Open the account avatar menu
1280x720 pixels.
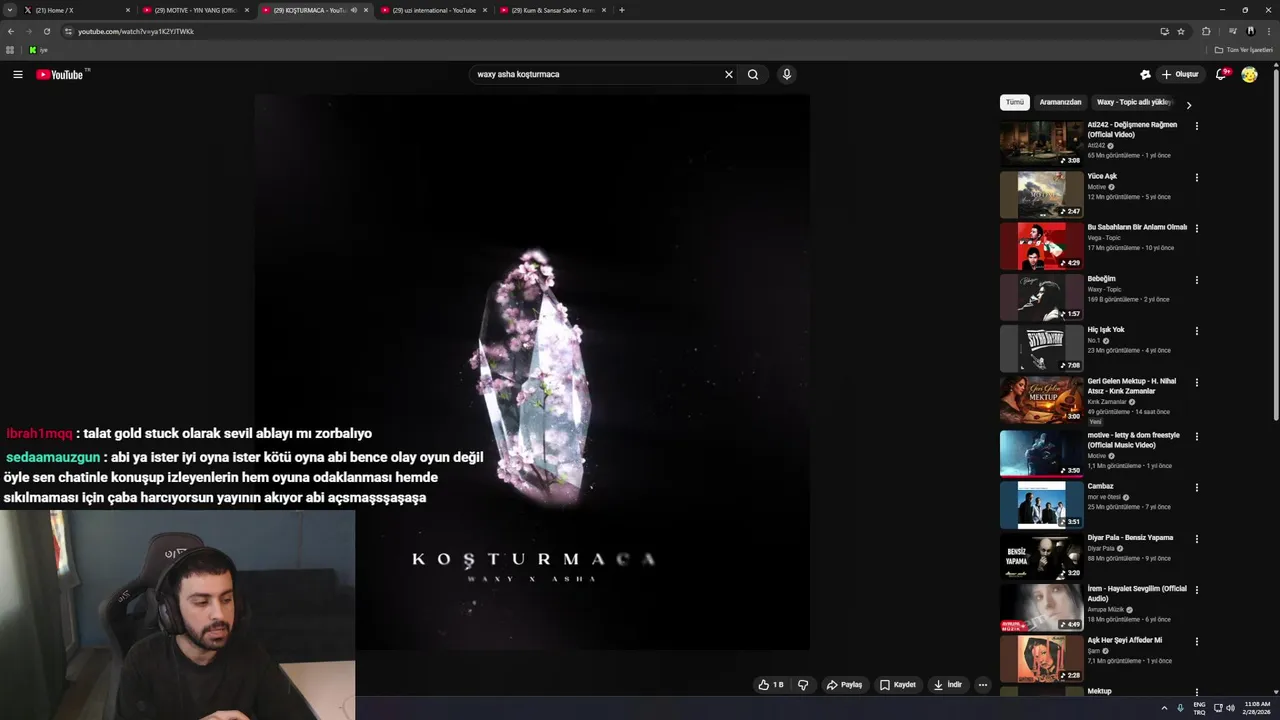pos(1249,74)
